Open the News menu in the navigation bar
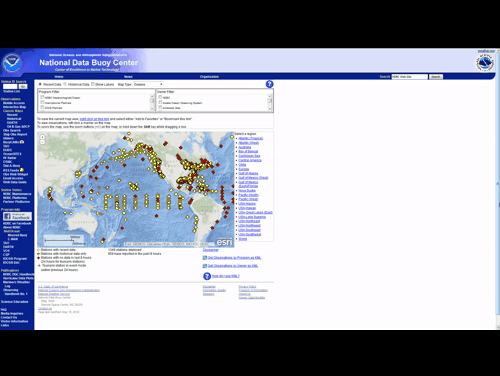 pyautogui.click(x=128, y=77)
